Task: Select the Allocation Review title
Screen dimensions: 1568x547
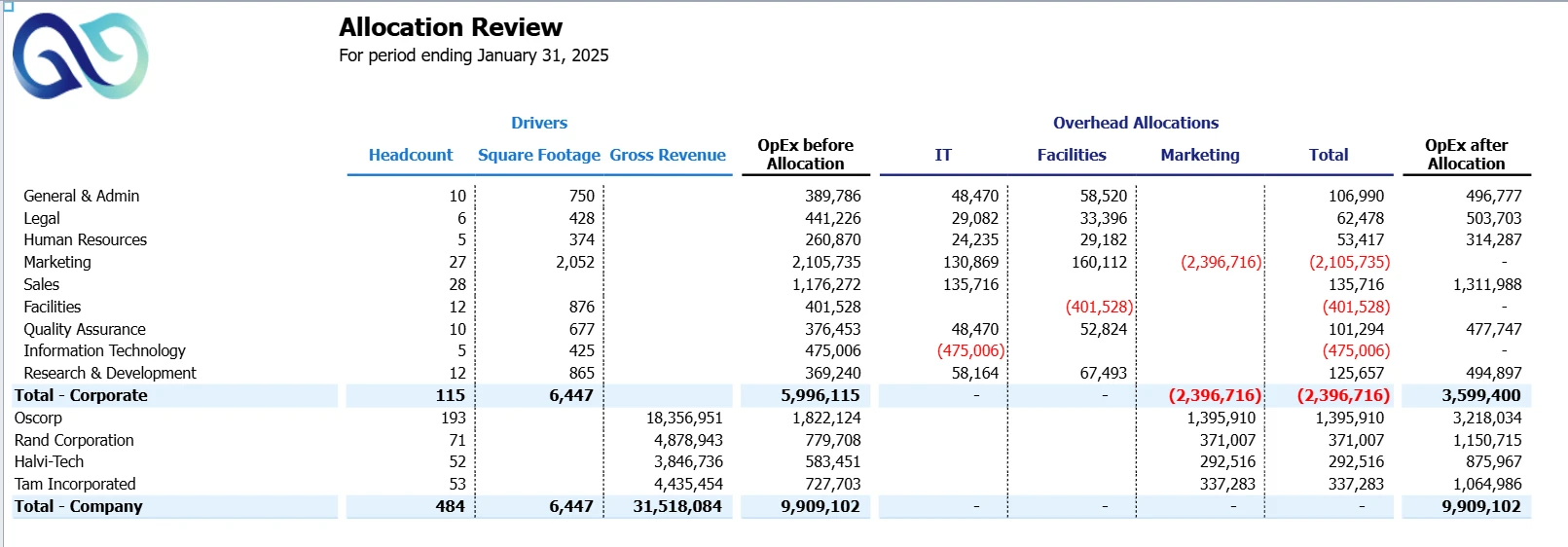Action: pos(451,27)
